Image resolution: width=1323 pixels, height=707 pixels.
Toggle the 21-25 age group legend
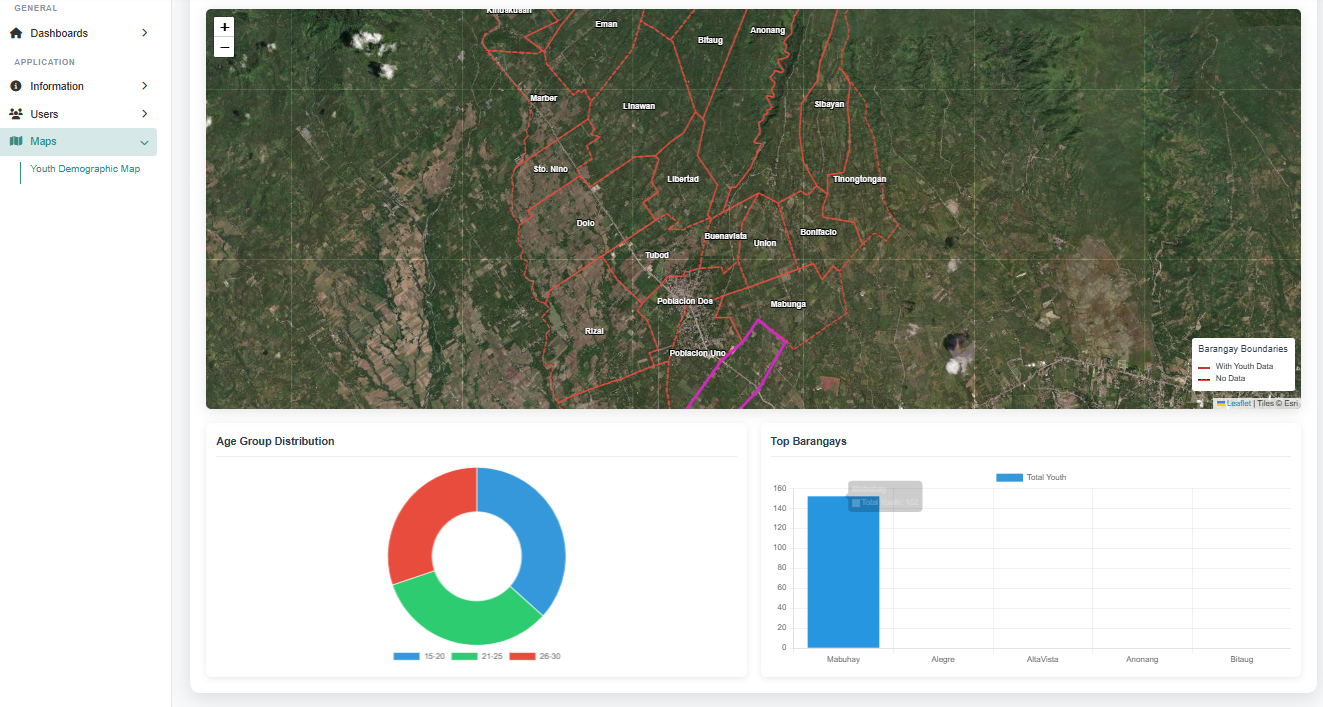476,656
